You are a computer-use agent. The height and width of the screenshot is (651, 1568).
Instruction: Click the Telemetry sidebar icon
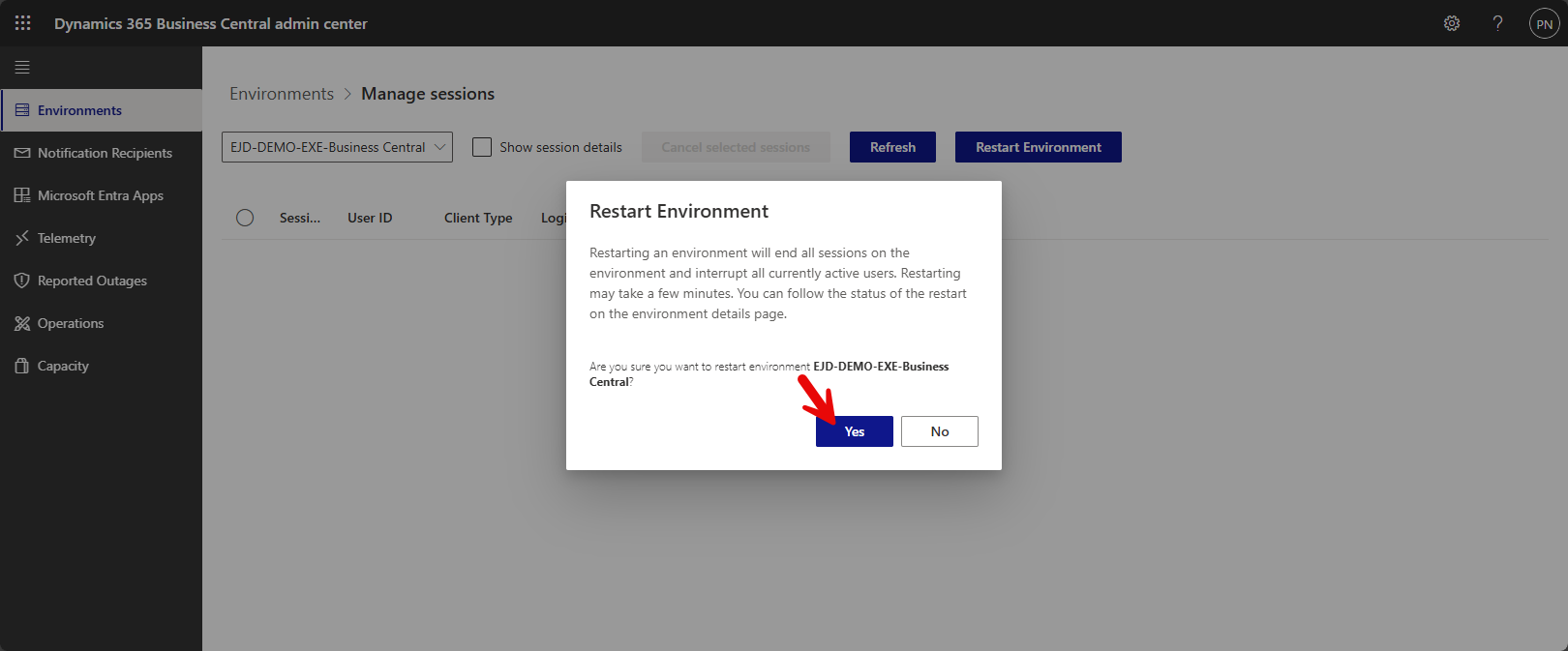pyautogui.click(x=22, y=238)
